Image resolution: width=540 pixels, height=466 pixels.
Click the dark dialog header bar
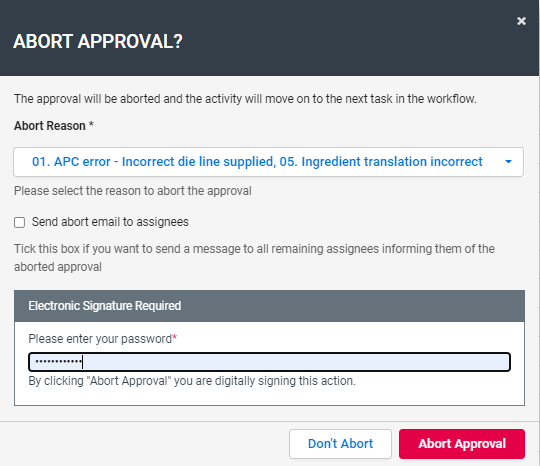269,38
